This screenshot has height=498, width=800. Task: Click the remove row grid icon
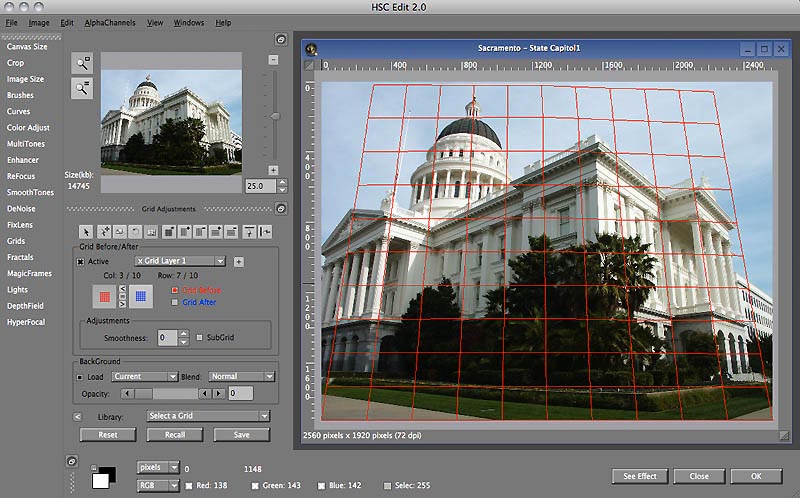pos(231,232)
